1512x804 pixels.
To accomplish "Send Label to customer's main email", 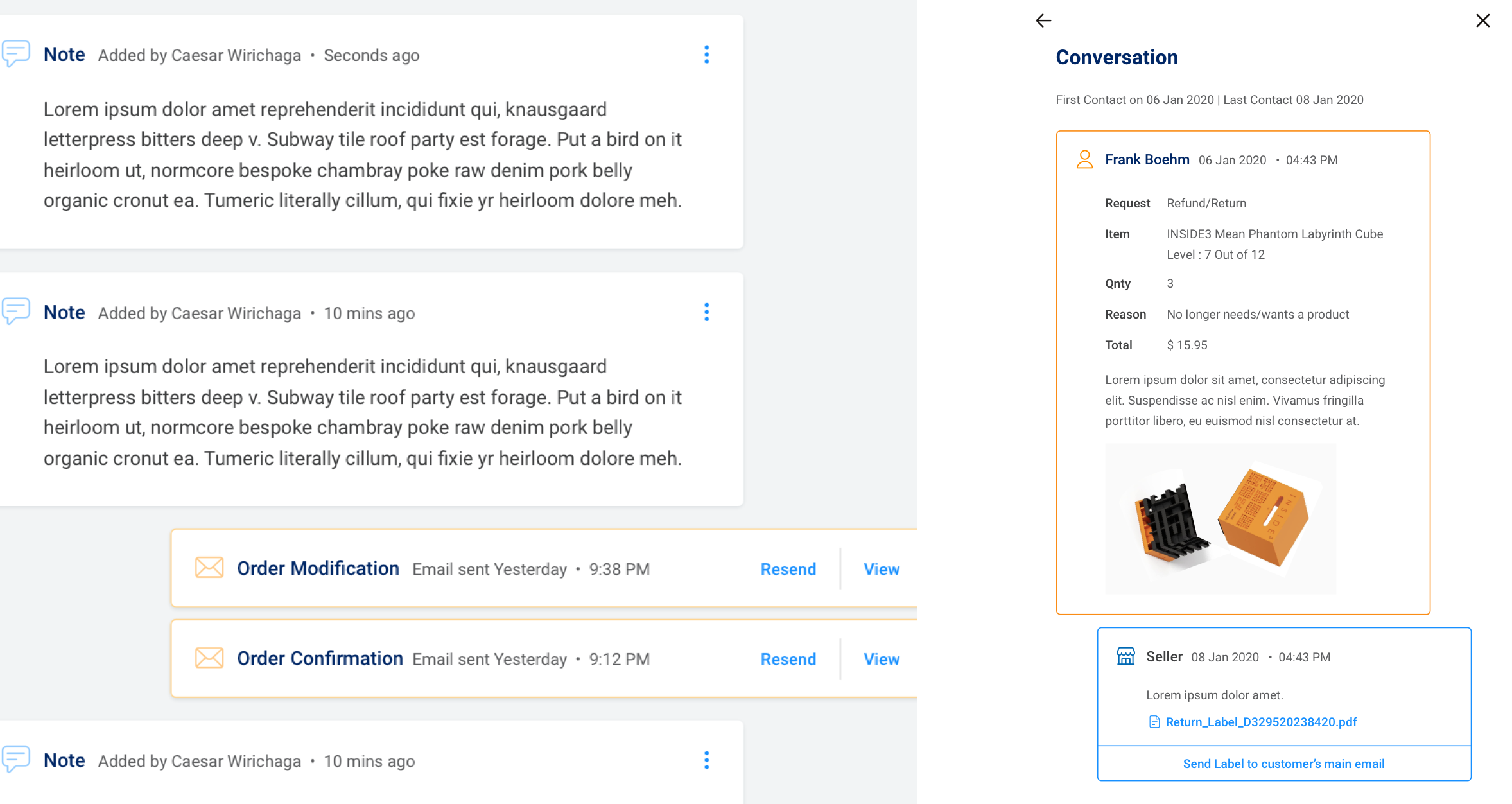I will pyautogui.click(x=1283, y=764).
